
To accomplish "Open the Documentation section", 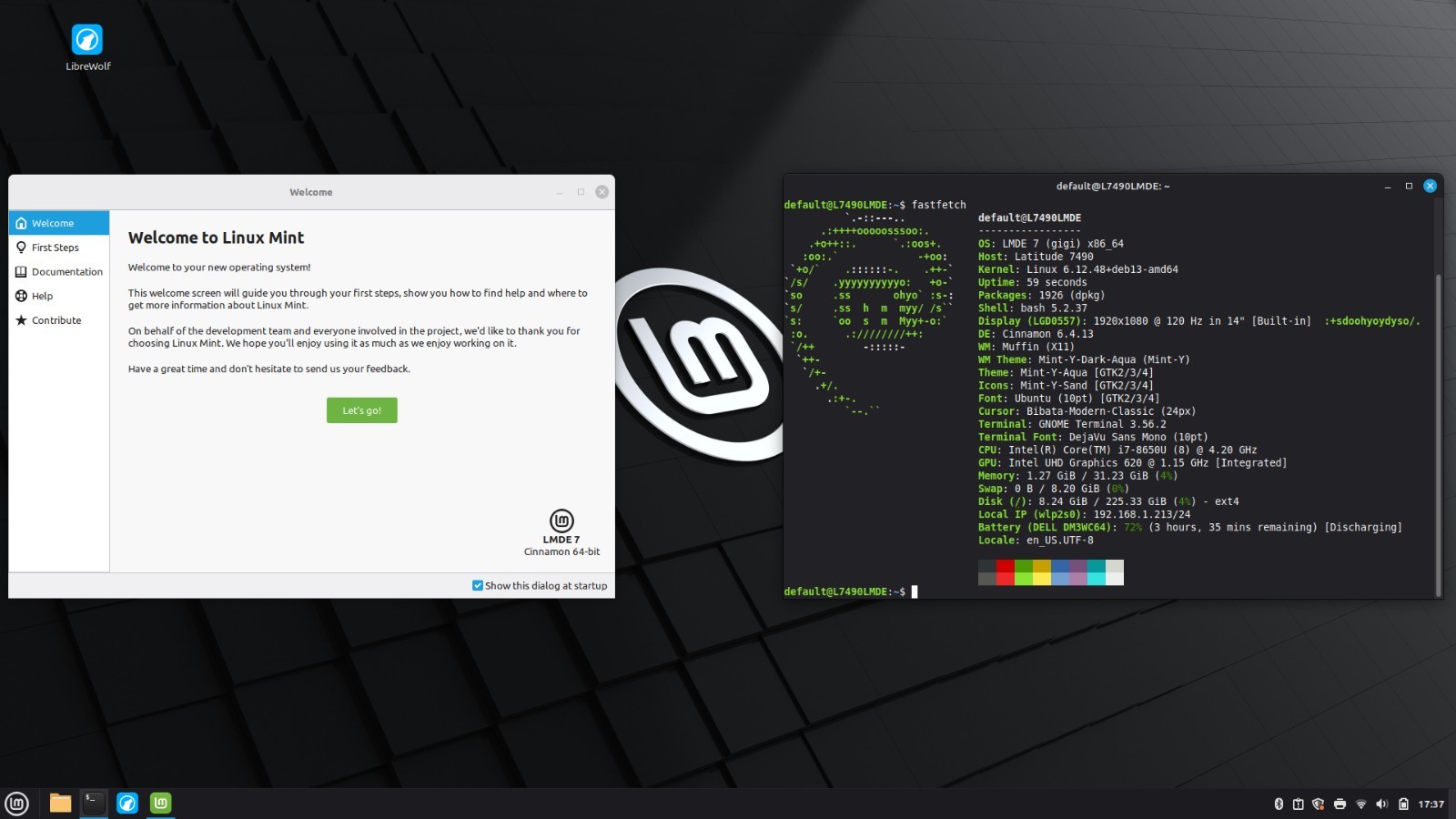I will pyautogui.click(x=59, y=271).
